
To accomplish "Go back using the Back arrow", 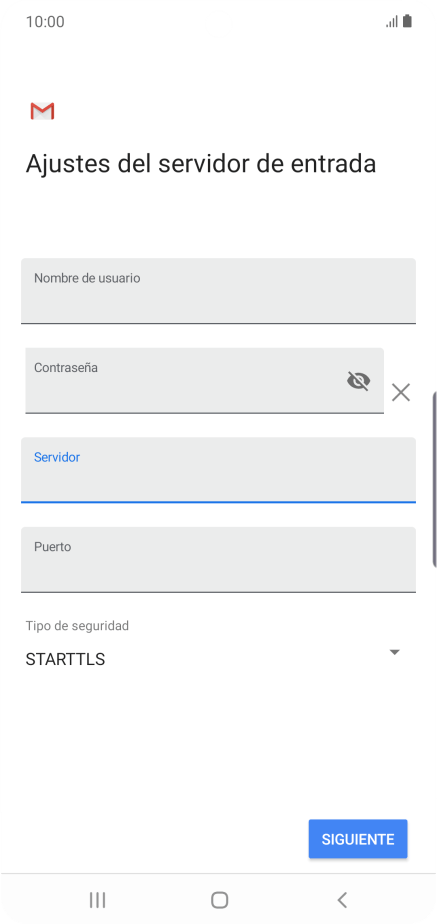I will click(342, 900).
